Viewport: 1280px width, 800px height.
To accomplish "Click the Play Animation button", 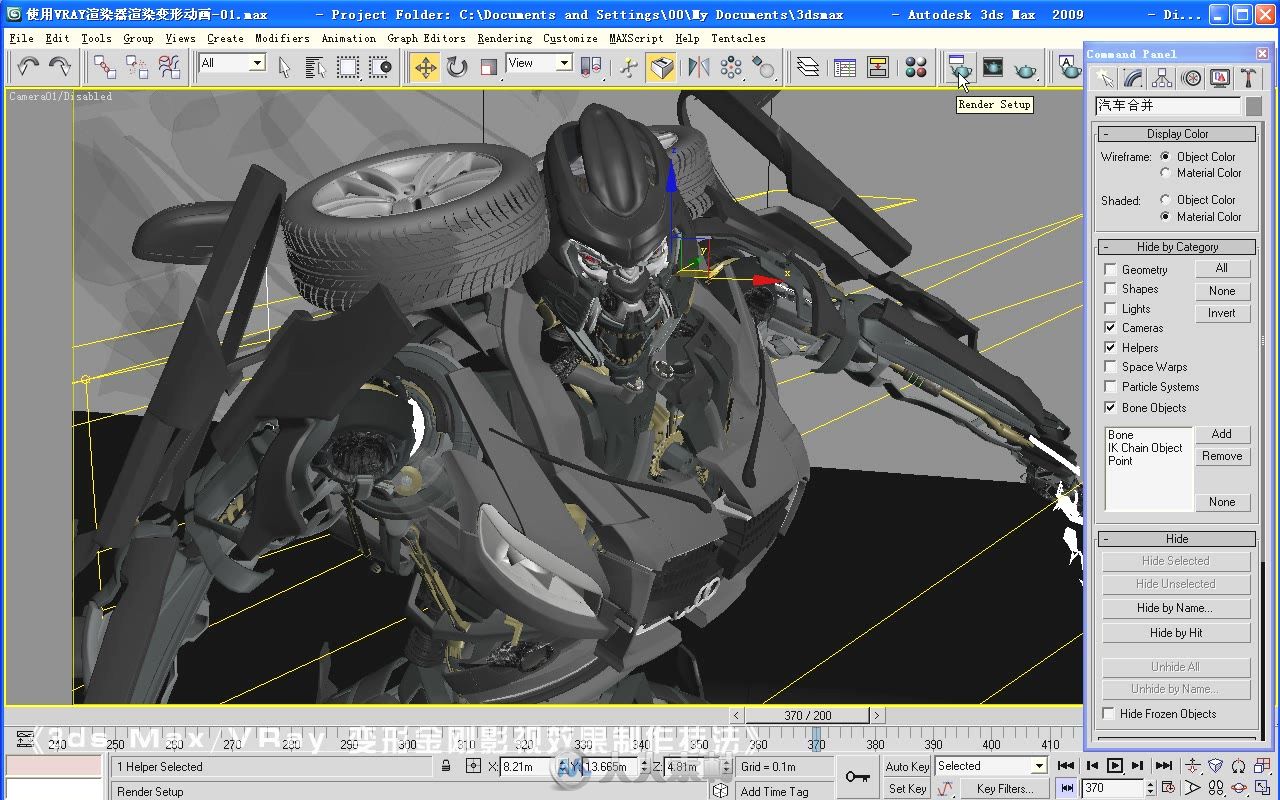I will coord(1115,766).
